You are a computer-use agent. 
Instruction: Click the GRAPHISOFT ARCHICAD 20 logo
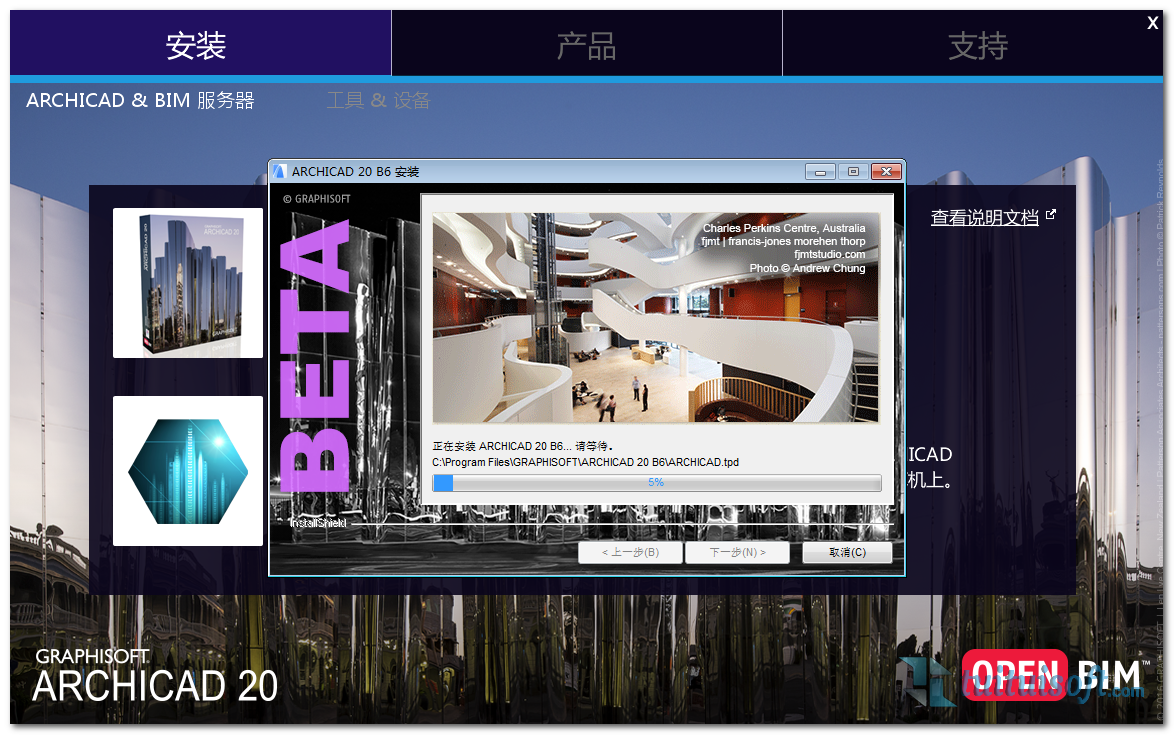click(x=155, y=677)
